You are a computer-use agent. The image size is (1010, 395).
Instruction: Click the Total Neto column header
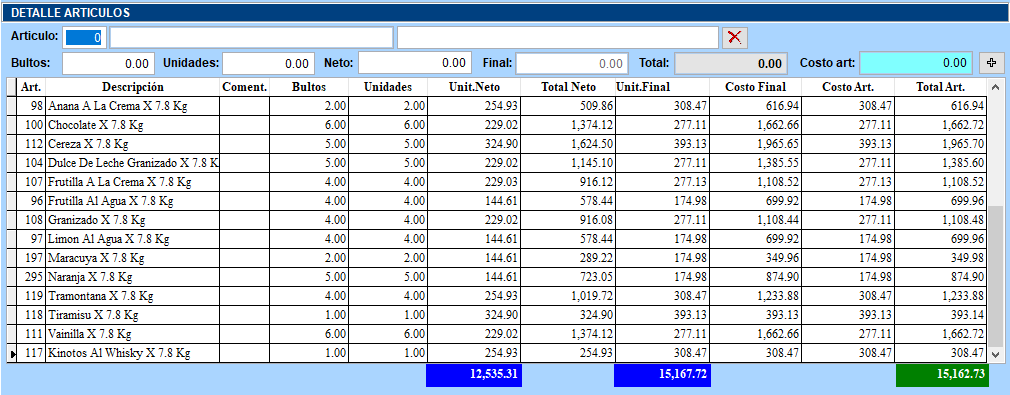pyautogui.click(x=568, y=87)
